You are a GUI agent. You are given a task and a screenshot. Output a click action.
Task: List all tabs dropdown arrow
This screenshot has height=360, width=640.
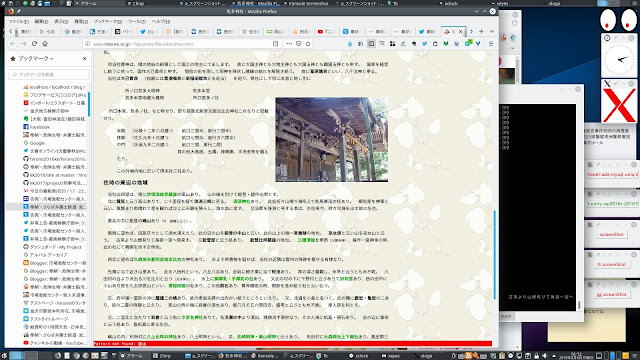point(492,31)
